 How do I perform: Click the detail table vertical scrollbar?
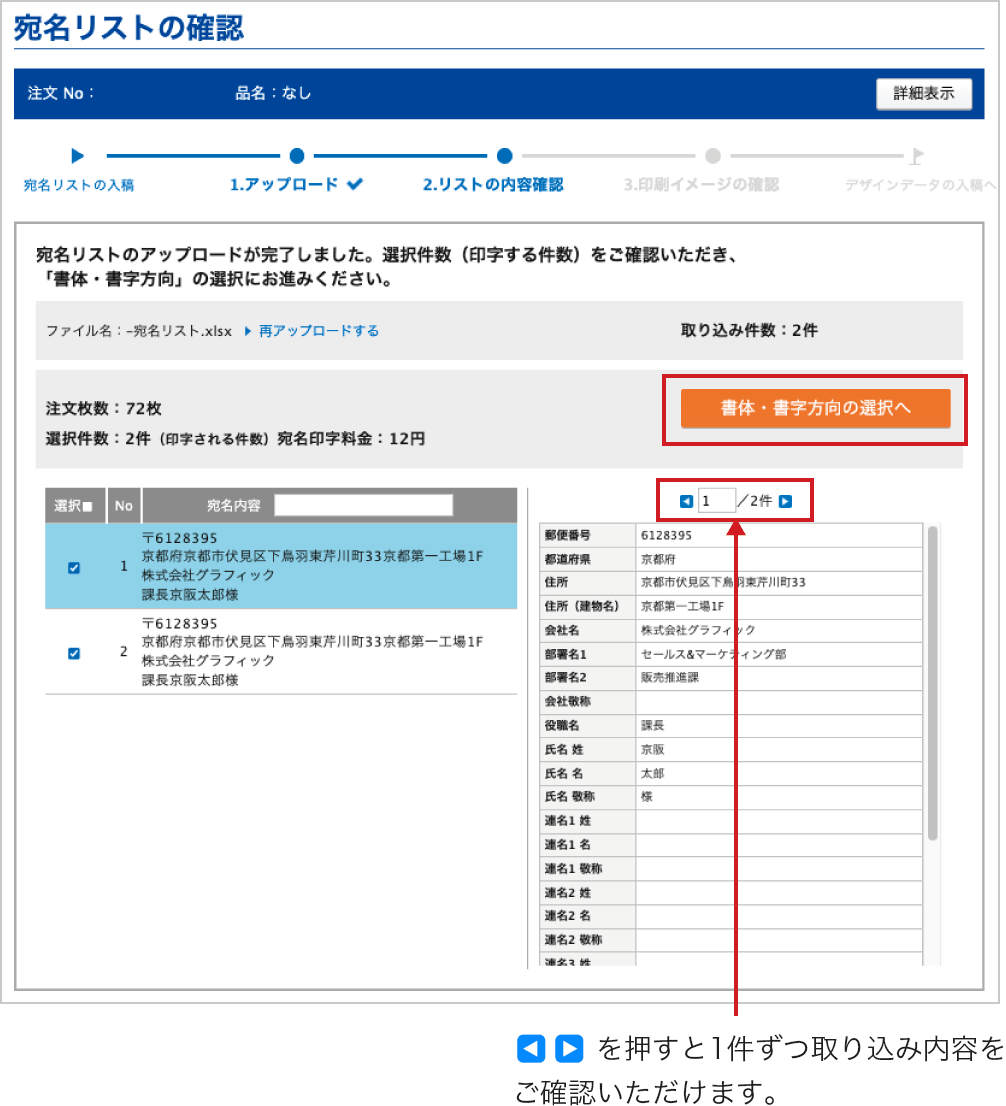[x=932, y=680]
